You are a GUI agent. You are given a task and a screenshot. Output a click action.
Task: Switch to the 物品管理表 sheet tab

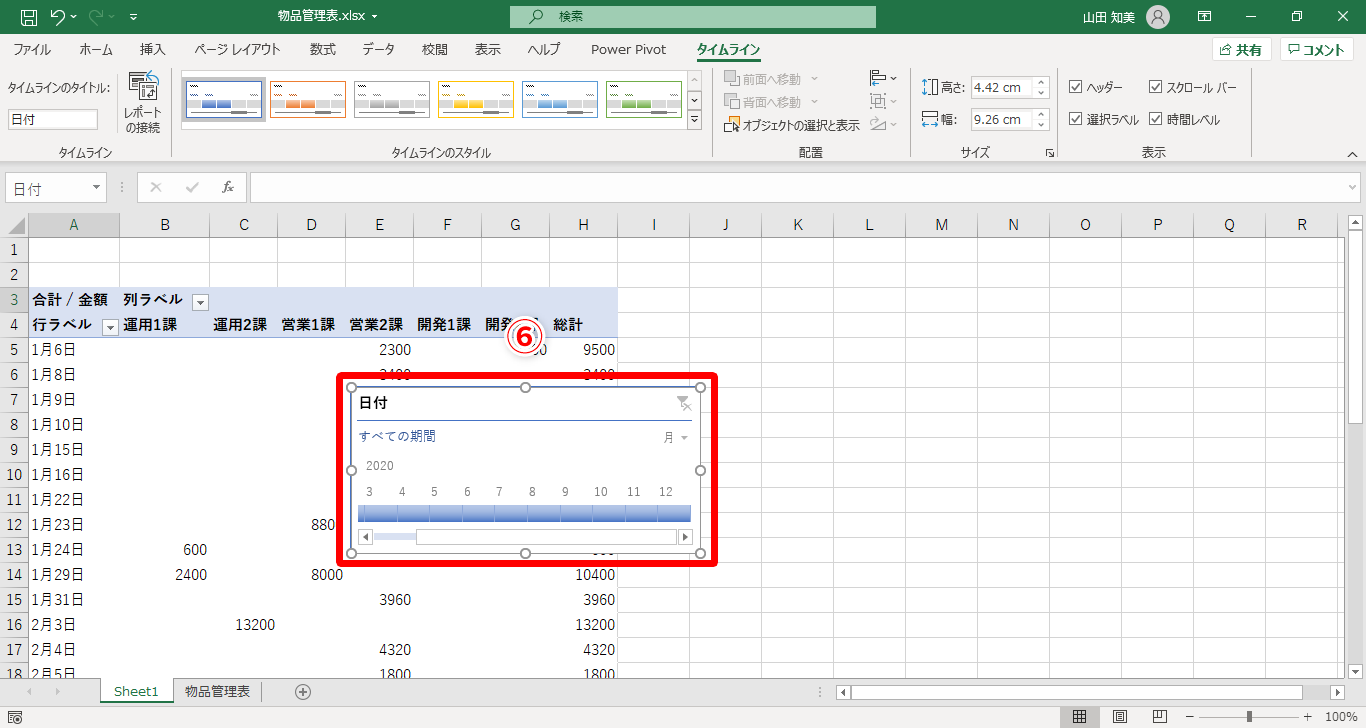tap(217, 691)
